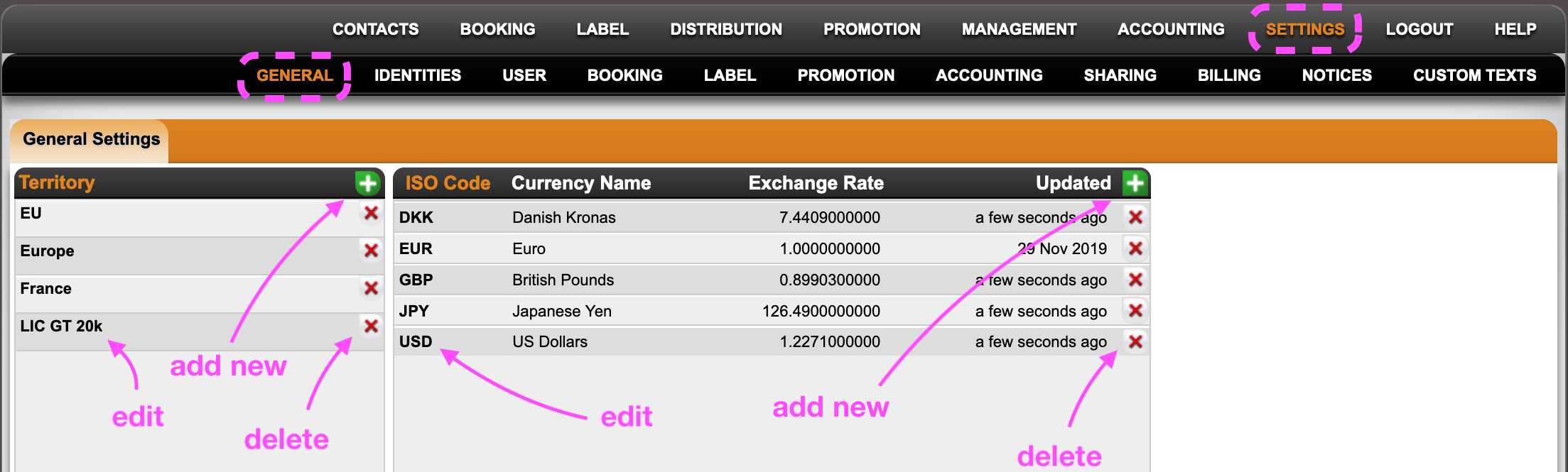Edit the GBP ISO code
Screen dimensions: 1568x472
416,280
